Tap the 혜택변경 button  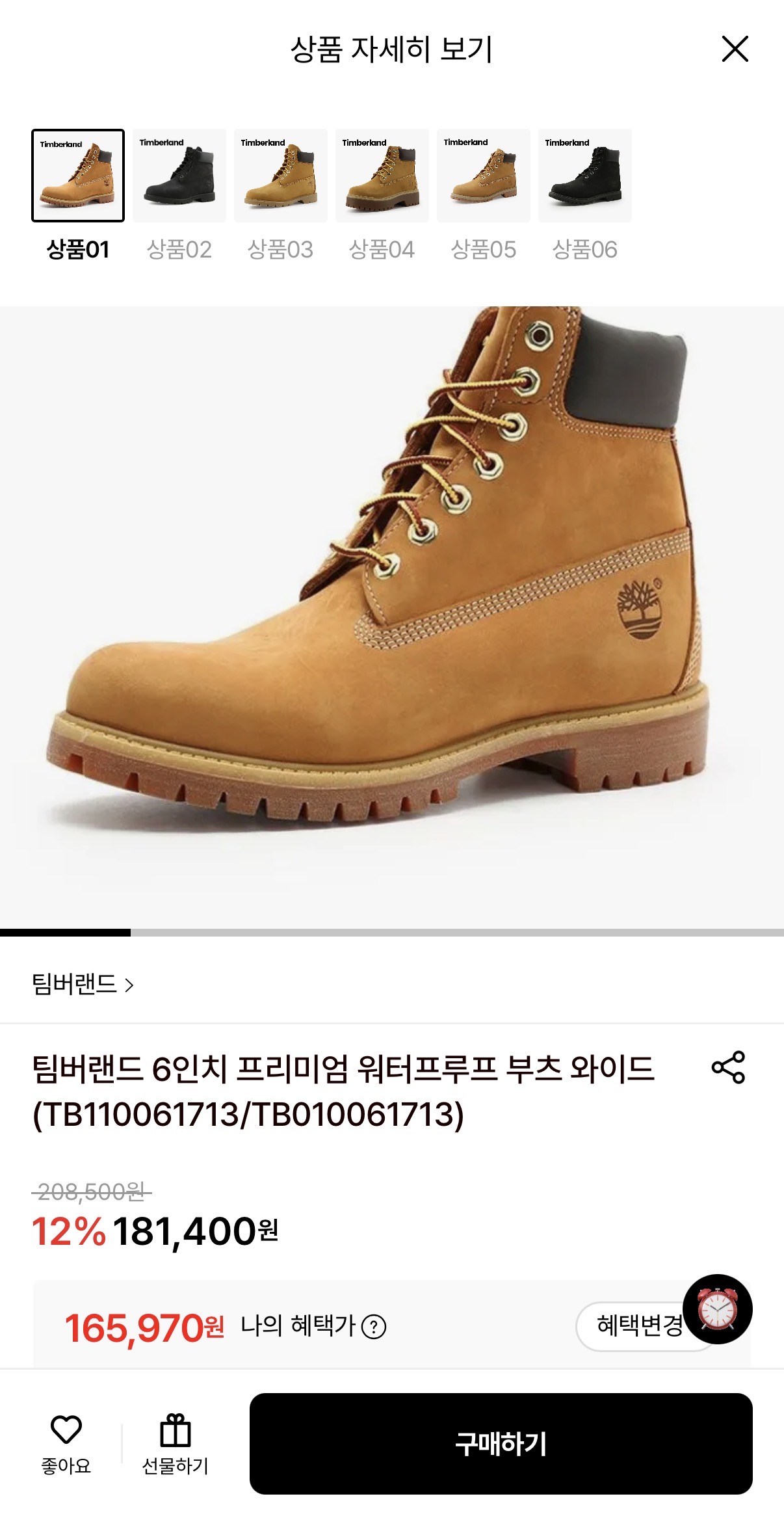pos(640,1326)
